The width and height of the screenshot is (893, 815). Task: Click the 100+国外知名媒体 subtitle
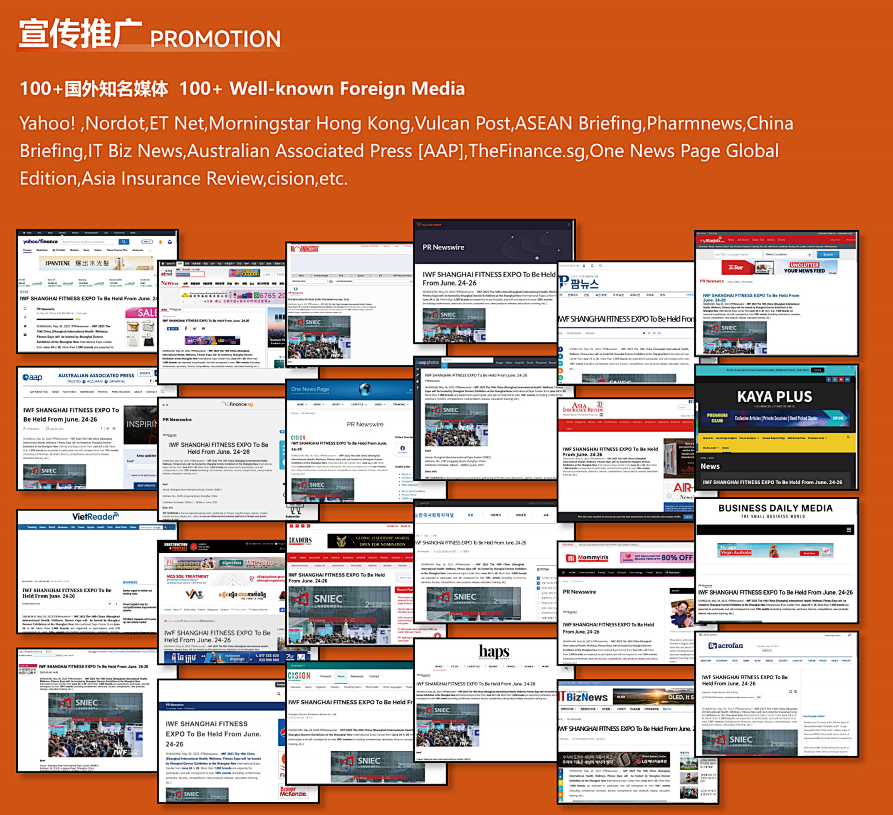(x=94, y=89)
